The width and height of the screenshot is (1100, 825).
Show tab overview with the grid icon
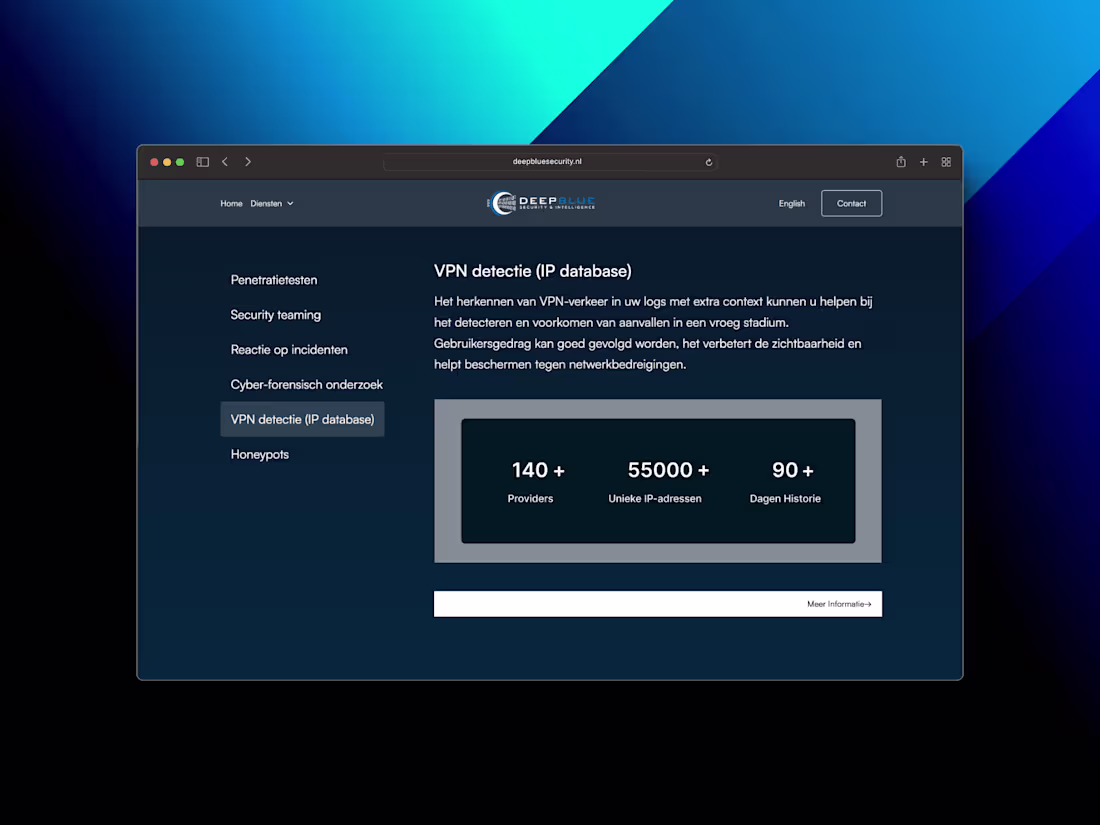945,161
